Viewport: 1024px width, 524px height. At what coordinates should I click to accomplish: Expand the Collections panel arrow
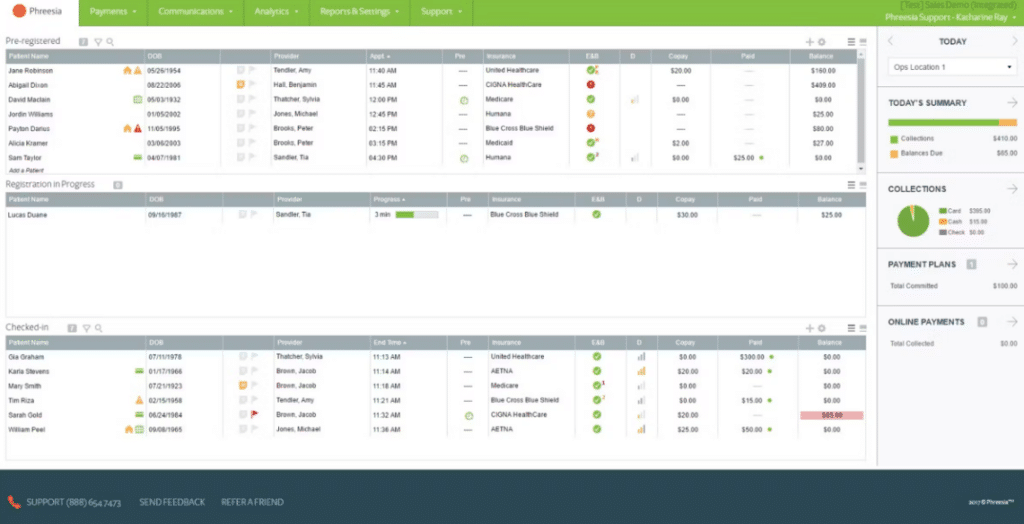[x=1012, y=189]
